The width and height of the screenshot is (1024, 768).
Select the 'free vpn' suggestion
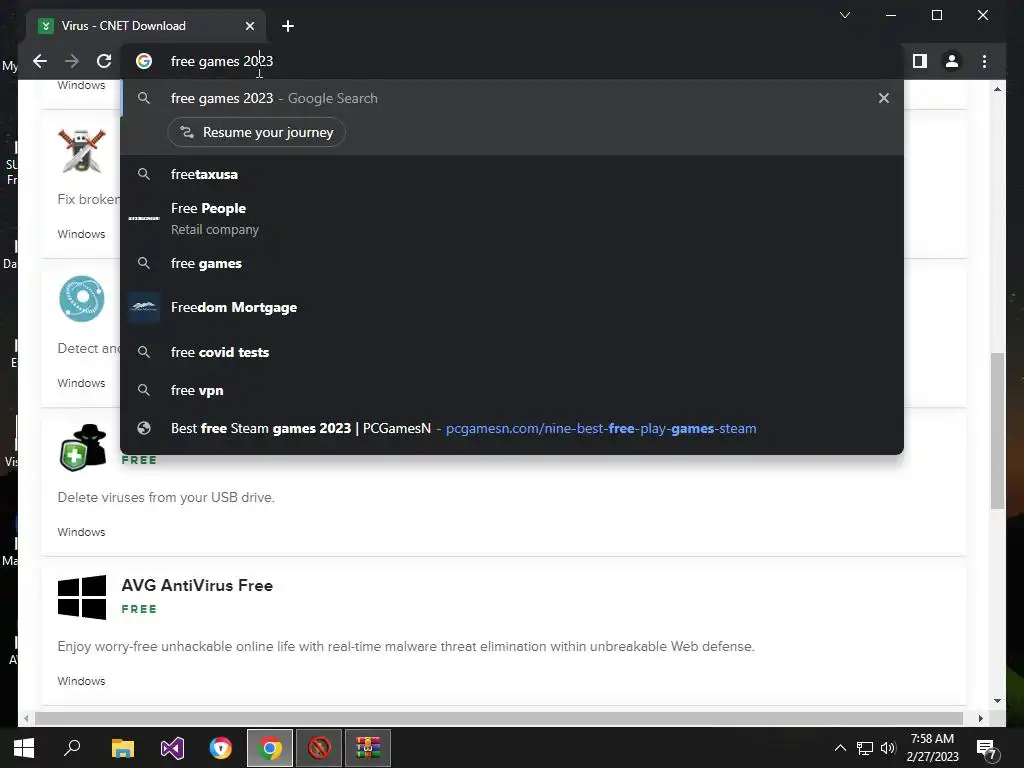tap(512, 391)
